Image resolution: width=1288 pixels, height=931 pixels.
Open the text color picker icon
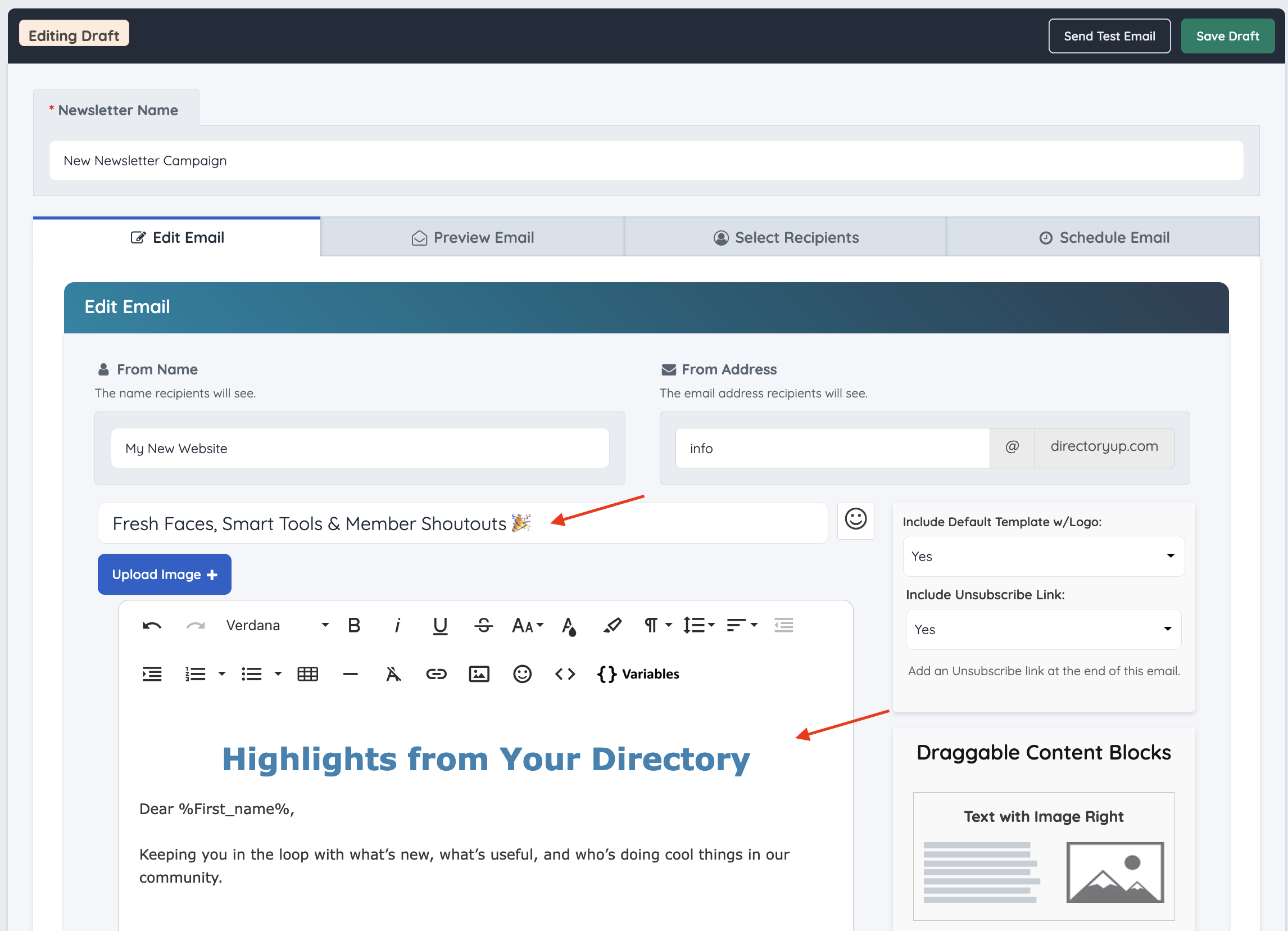click(569, 625)
